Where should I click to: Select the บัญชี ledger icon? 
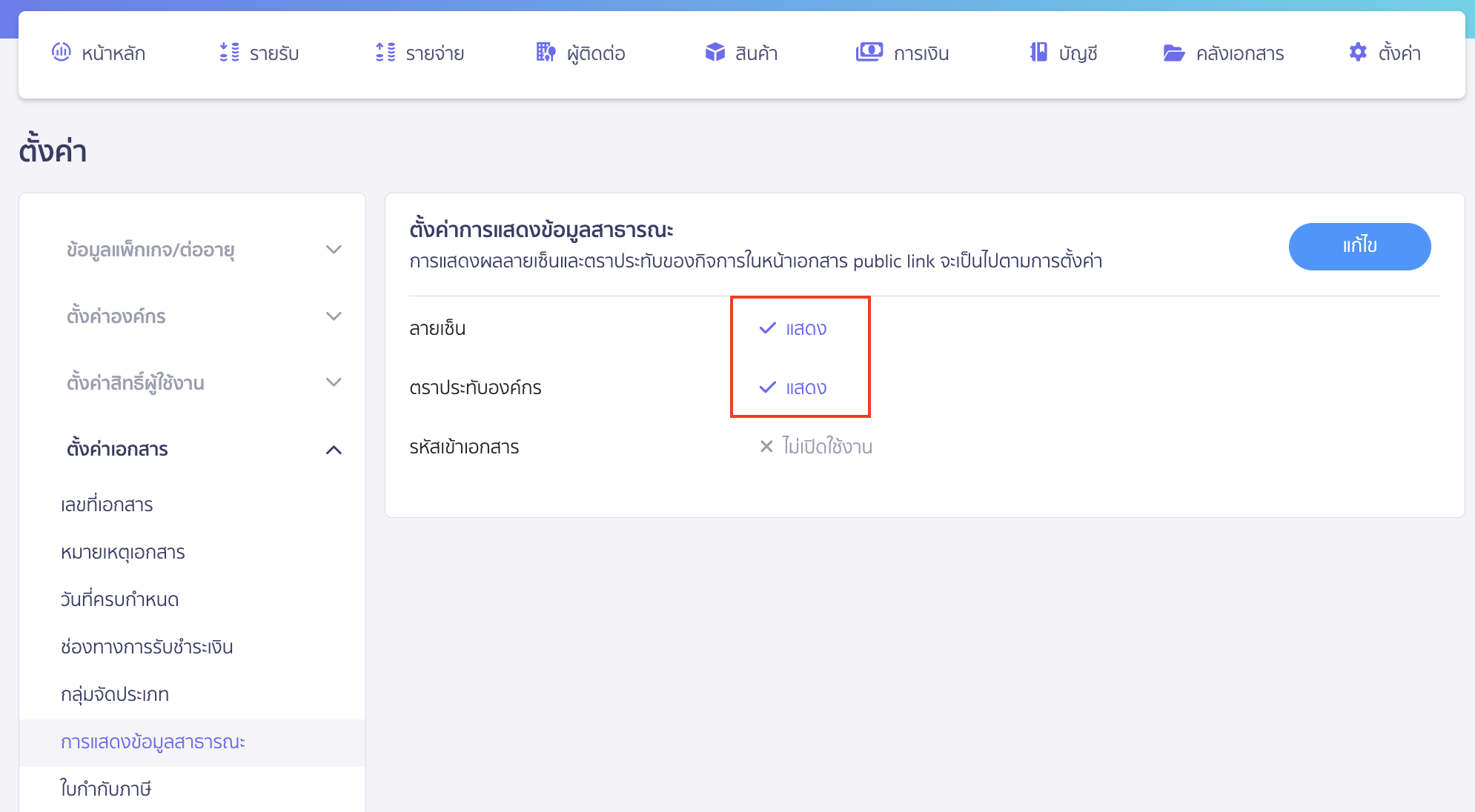[1038, 52]
